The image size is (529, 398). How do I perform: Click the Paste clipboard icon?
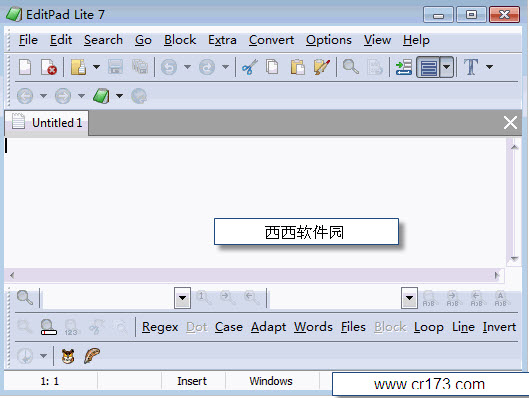pos(298,67)
